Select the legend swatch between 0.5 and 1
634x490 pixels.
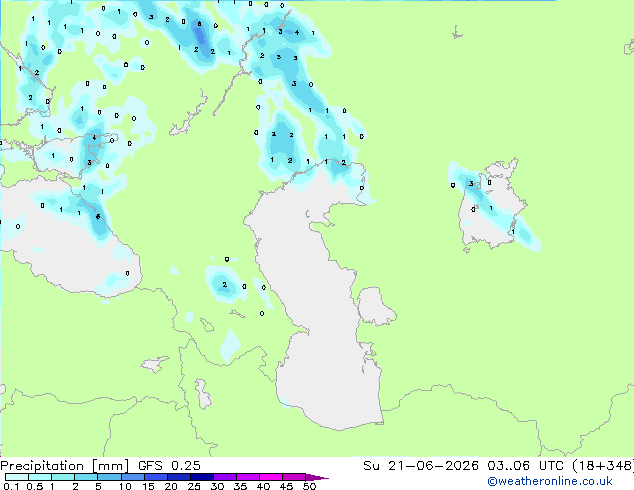tap(40, 477)
